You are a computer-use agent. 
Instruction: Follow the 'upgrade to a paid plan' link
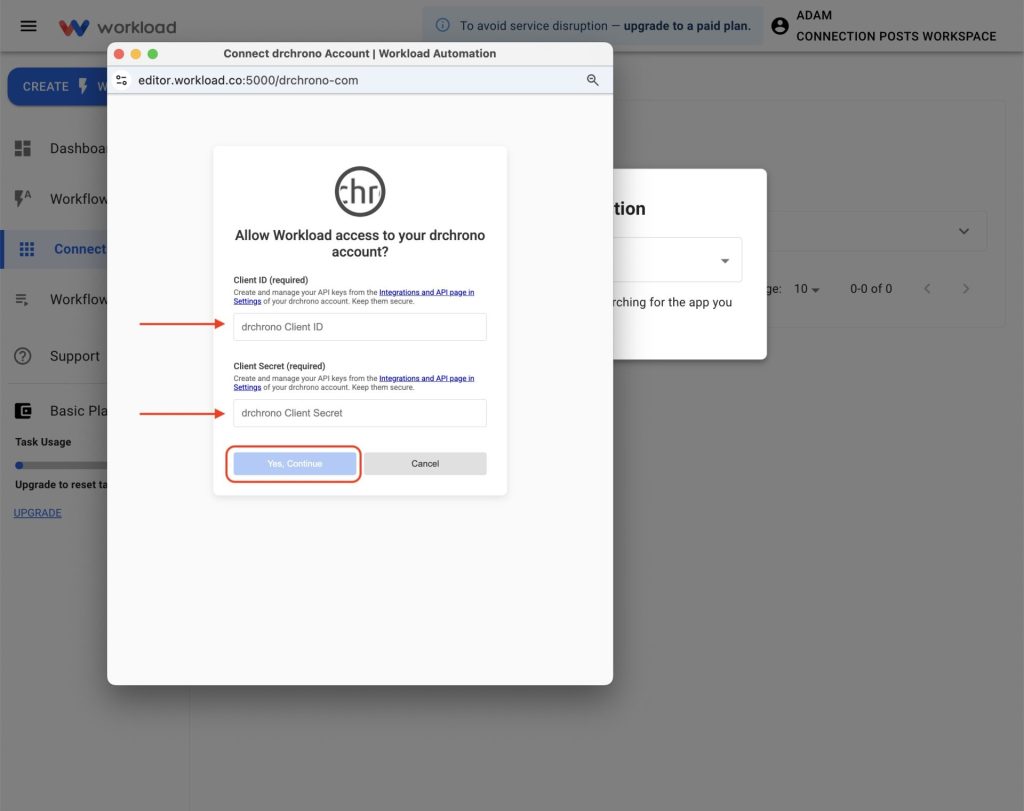687,26
